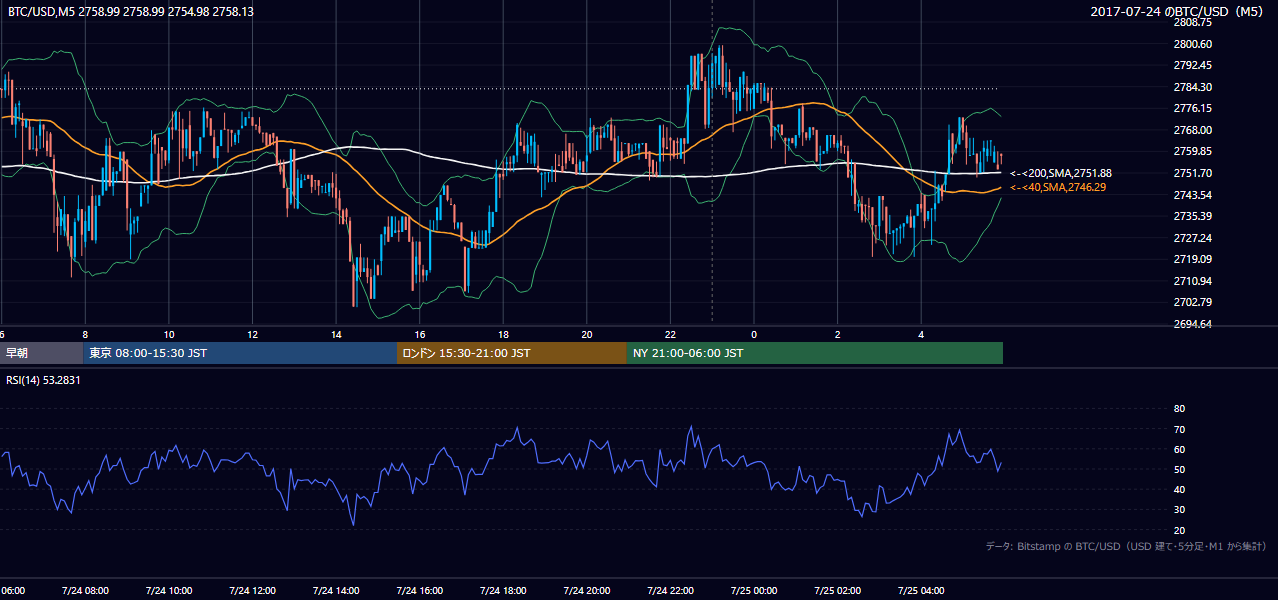Screen dimensions: 1278x600
Task: Click price axis label 2735.39
Action: 1193,216
